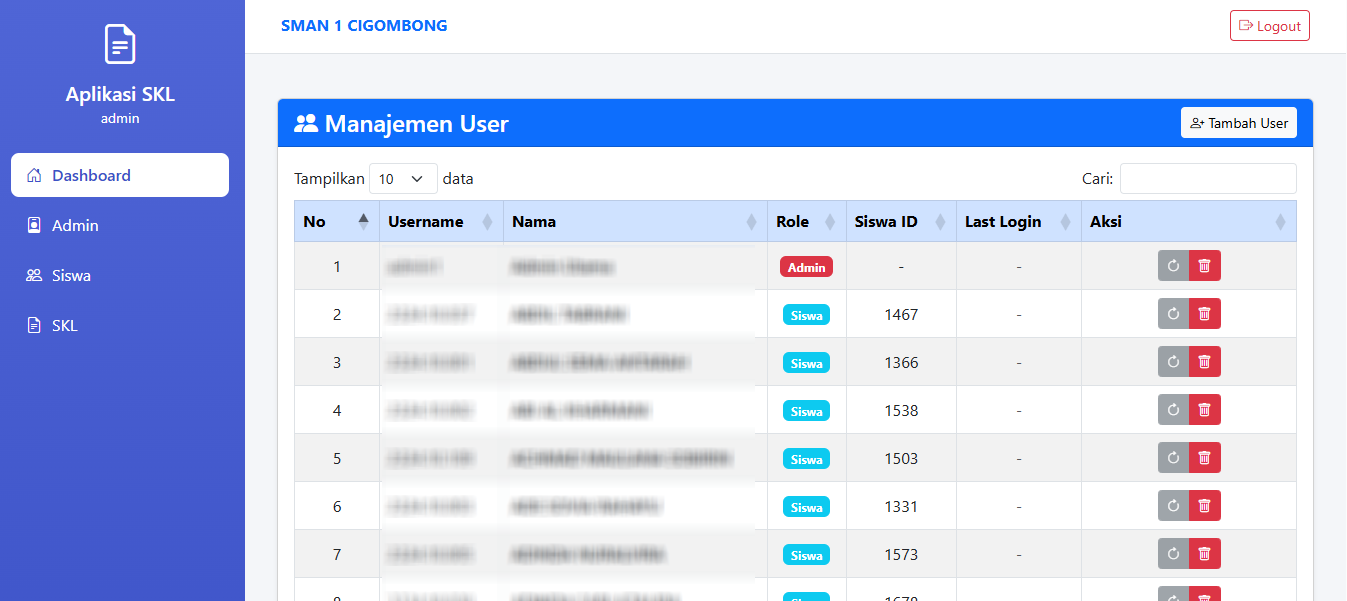Delete user with Siswa ID 1331
The height and width of the screenshot is (601, 1347).
[x=1205, y=506]
